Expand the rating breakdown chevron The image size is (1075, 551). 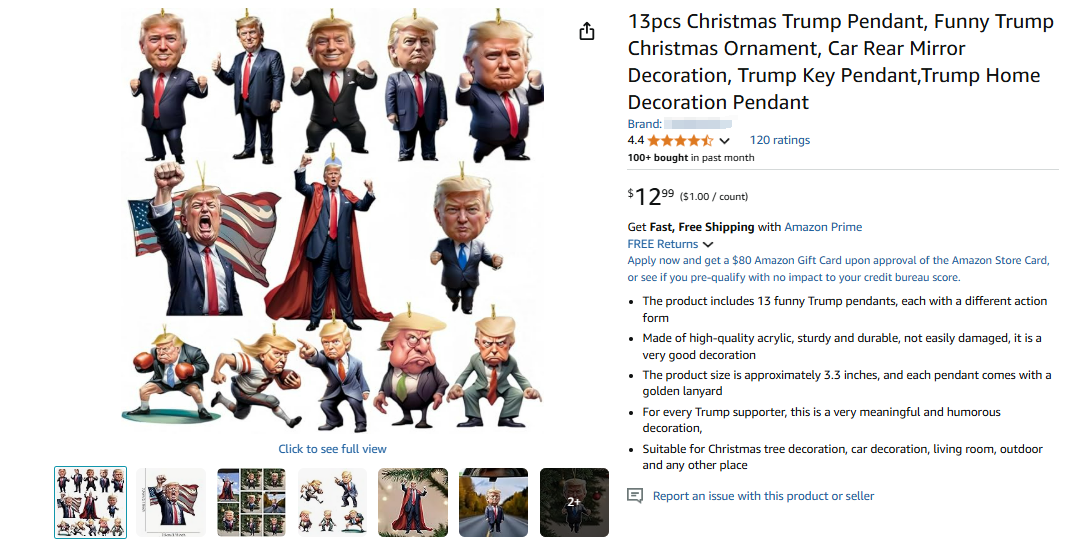[x=725, y=141]
